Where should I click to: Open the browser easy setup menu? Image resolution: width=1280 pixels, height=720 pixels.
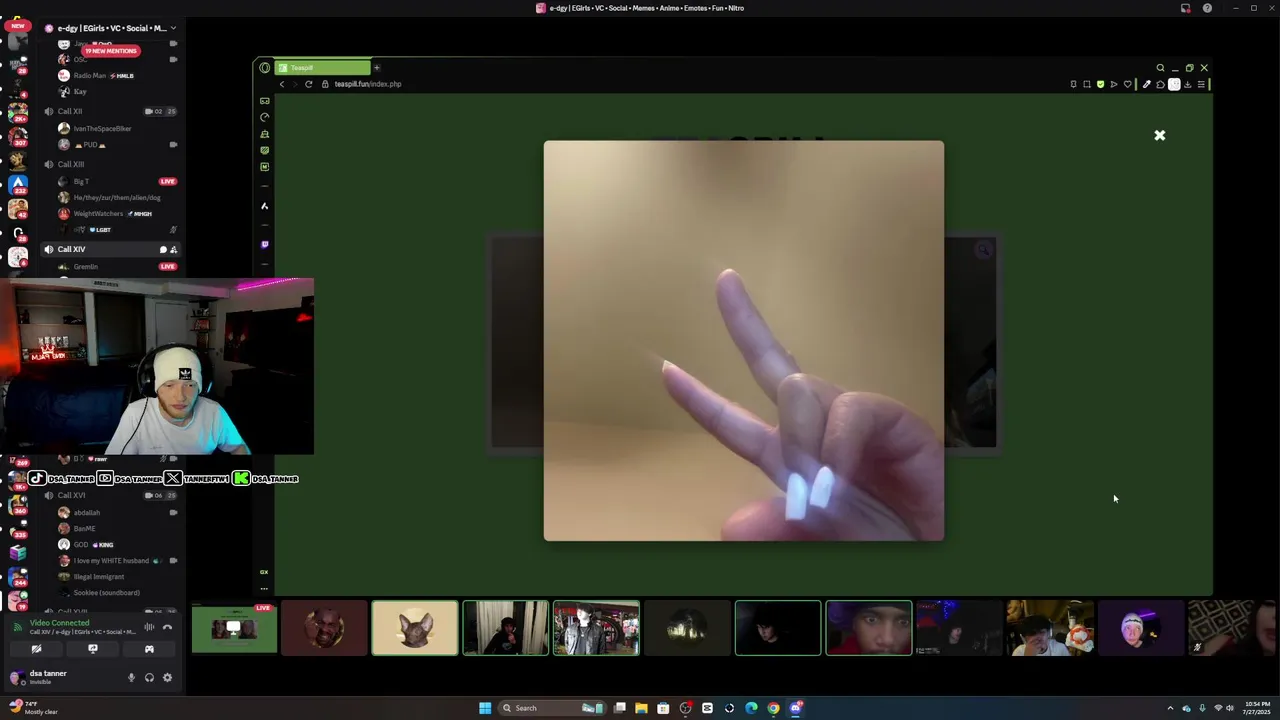coord(1201,84)
